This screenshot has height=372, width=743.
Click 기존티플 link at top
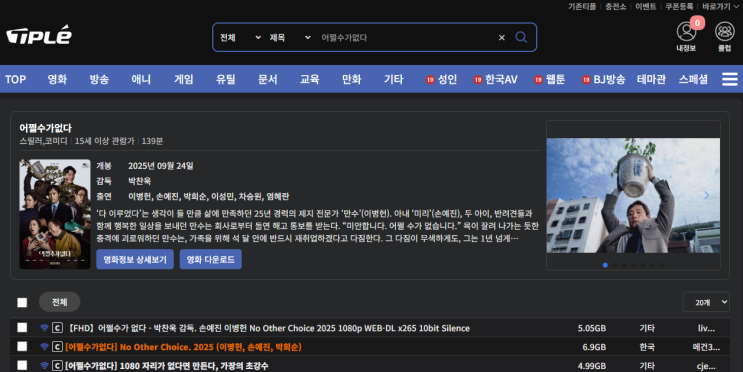pos(582,6)
